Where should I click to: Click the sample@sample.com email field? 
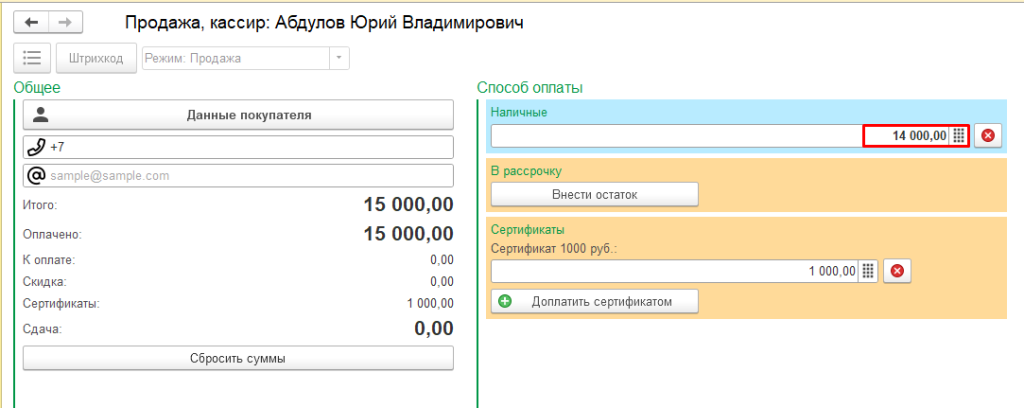coord(238,176)
